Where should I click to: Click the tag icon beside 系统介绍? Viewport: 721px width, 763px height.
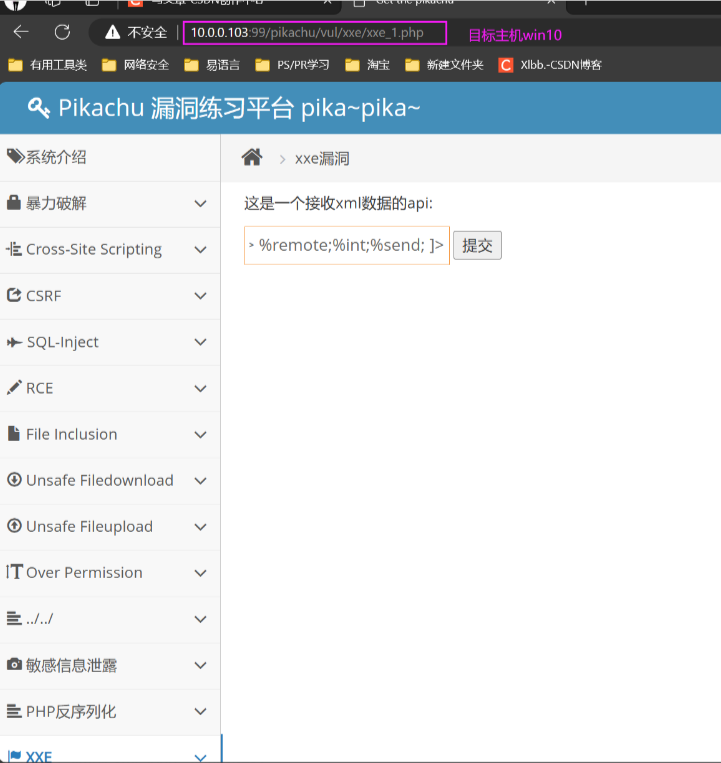[x=15, y=157]
